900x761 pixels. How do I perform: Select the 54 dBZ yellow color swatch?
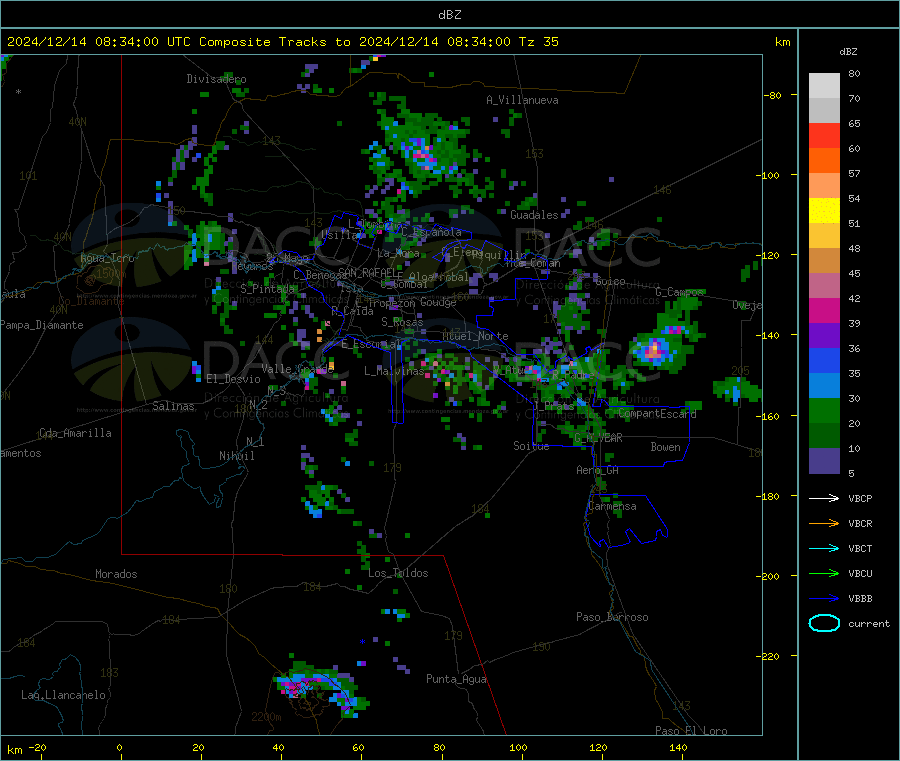824,211
